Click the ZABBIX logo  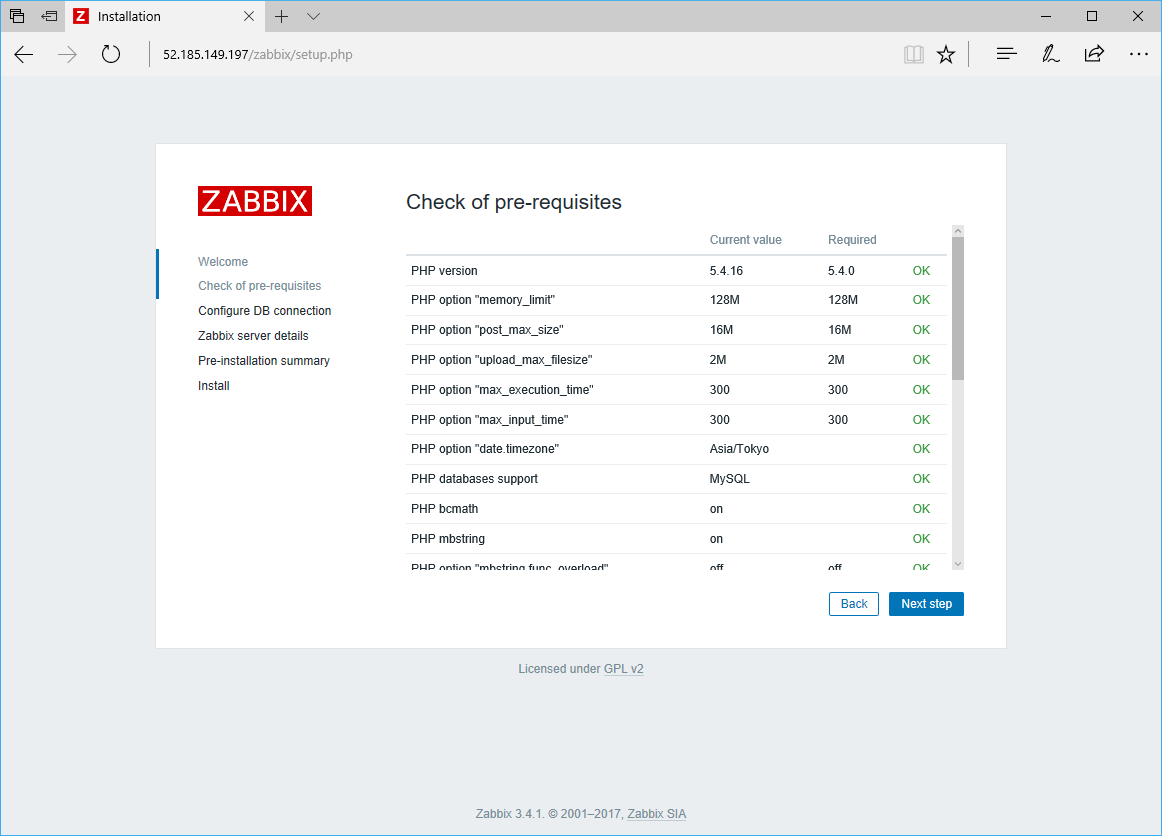click(255, 200)
